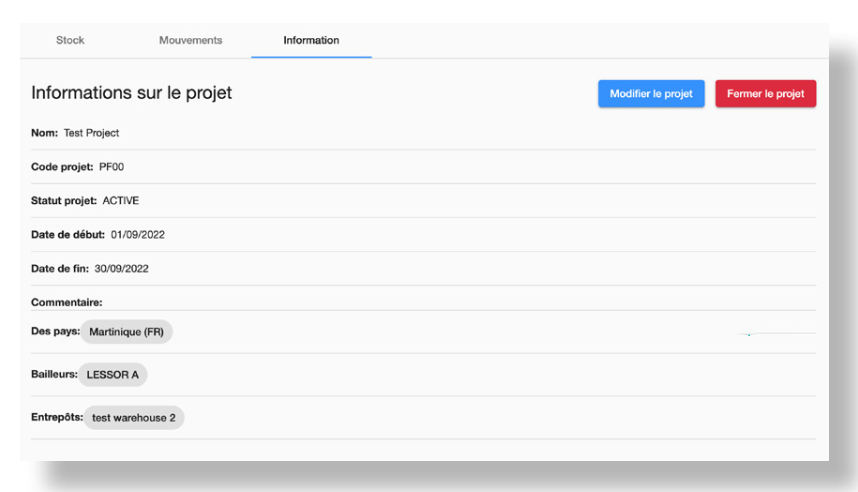Click the Des pays label
Viewport: 858px width, 492px height.
pyautogui.click(x=55, y=331)
